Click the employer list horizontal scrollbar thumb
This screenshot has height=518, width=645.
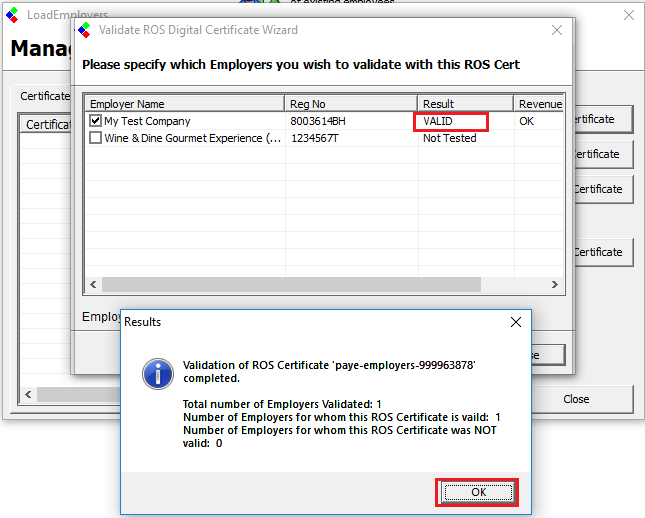click(290, 284)
